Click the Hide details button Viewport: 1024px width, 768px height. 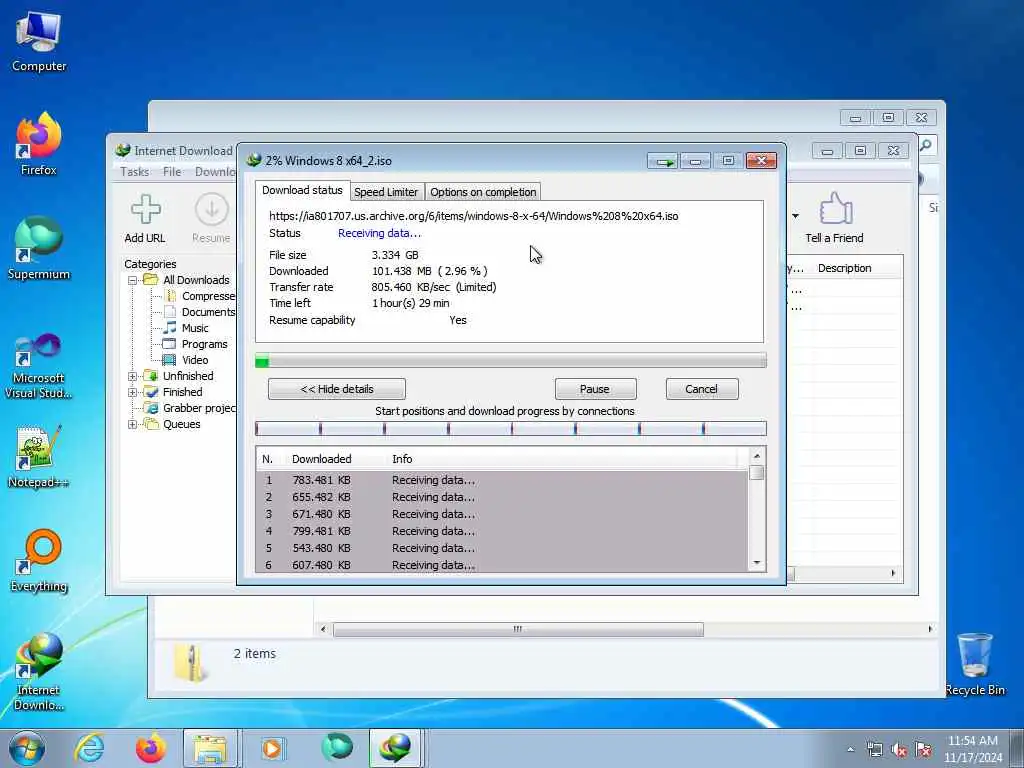(x=337, y=389)
